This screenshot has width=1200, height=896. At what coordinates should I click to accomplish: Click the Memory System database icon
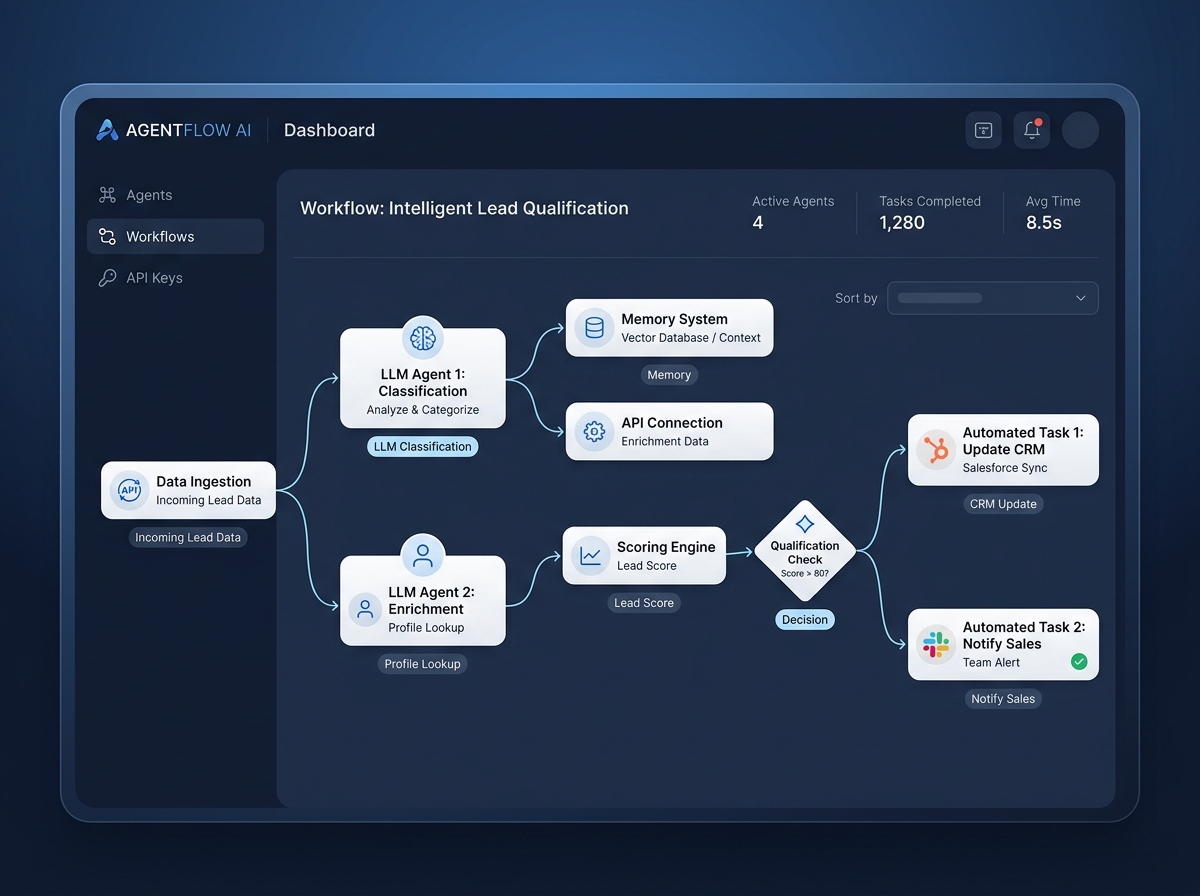[x=594, y=328]
